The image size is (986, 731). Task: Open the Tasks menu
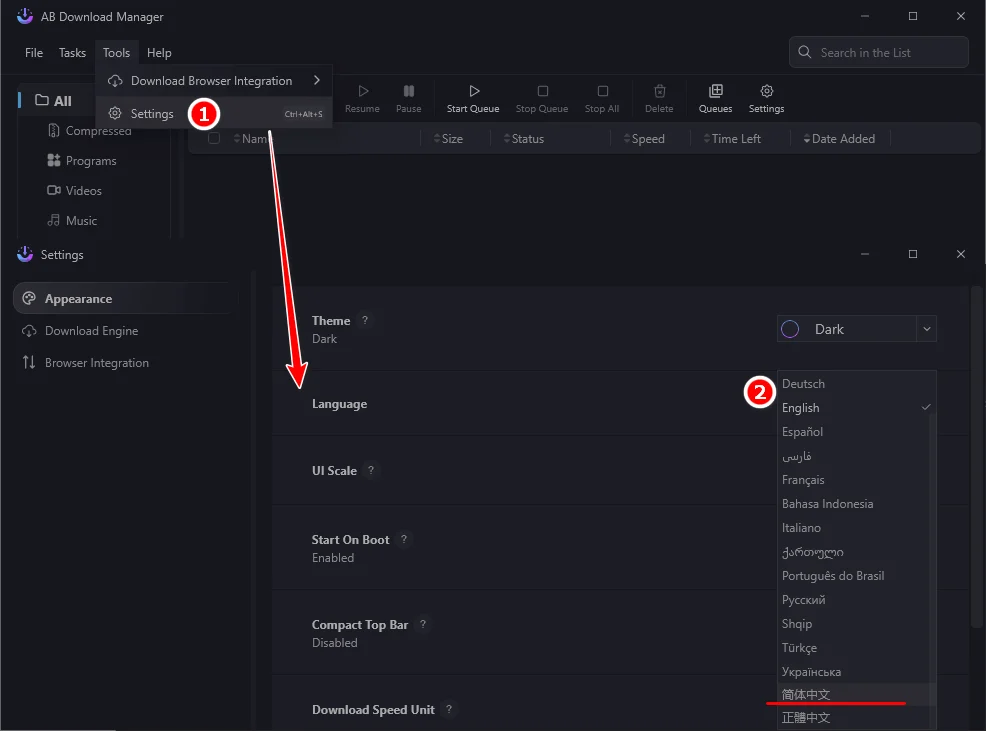(72, 53)
